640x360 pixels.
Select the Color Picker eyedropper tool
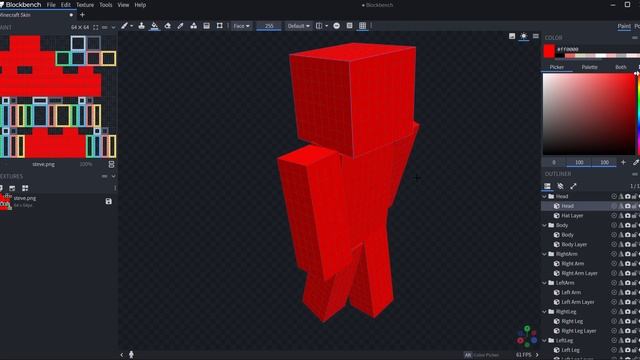pyautogui.click(x=180, y=26)
